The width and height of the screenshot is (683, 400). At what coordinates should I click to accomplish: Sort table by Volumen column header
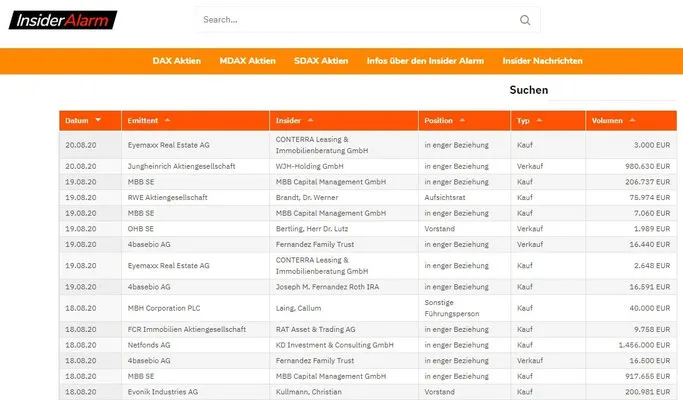pos(631,121)
